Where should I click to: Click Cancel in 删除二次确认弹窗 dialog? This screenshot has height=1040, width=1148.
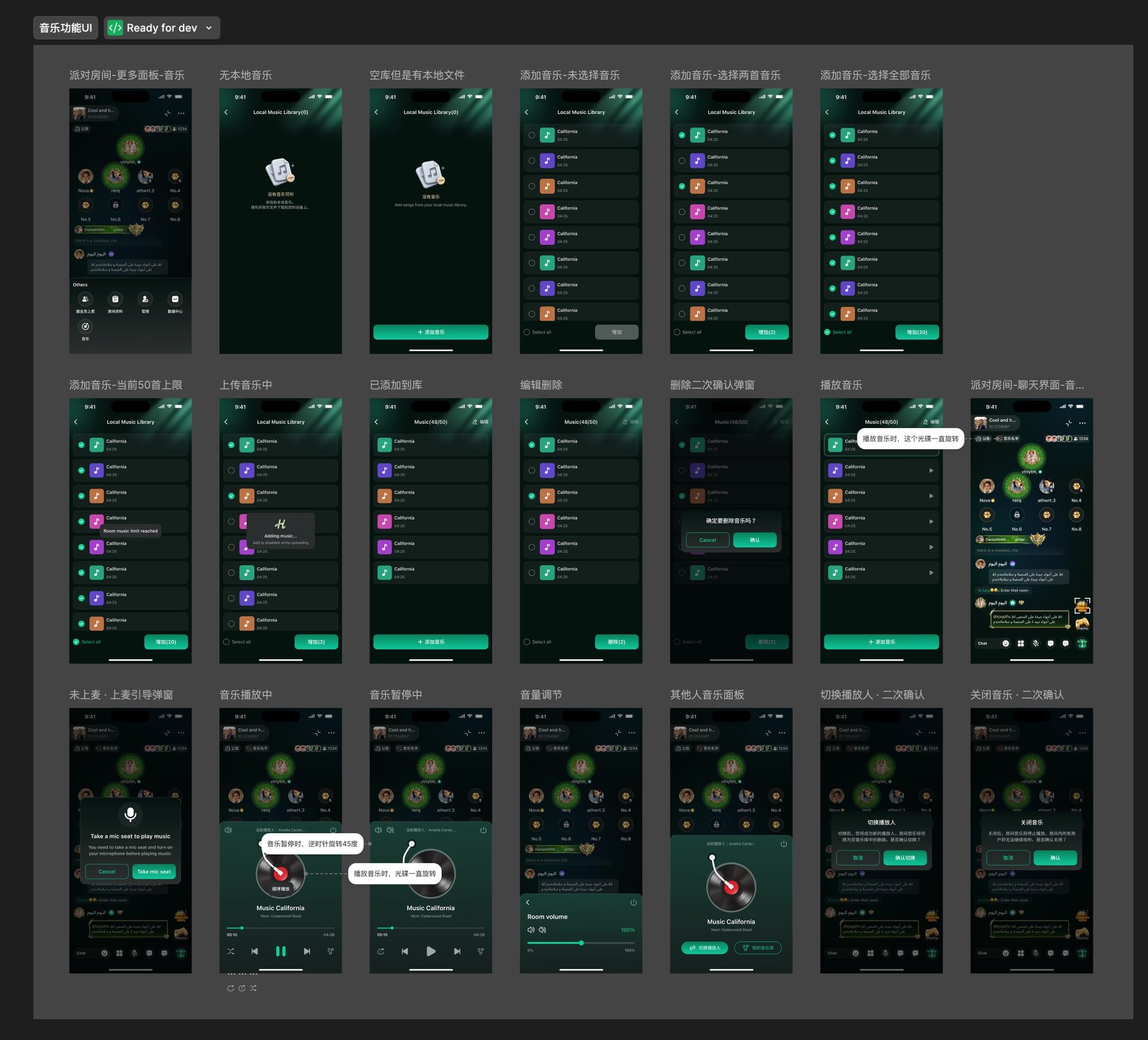[x=708, y=540]
